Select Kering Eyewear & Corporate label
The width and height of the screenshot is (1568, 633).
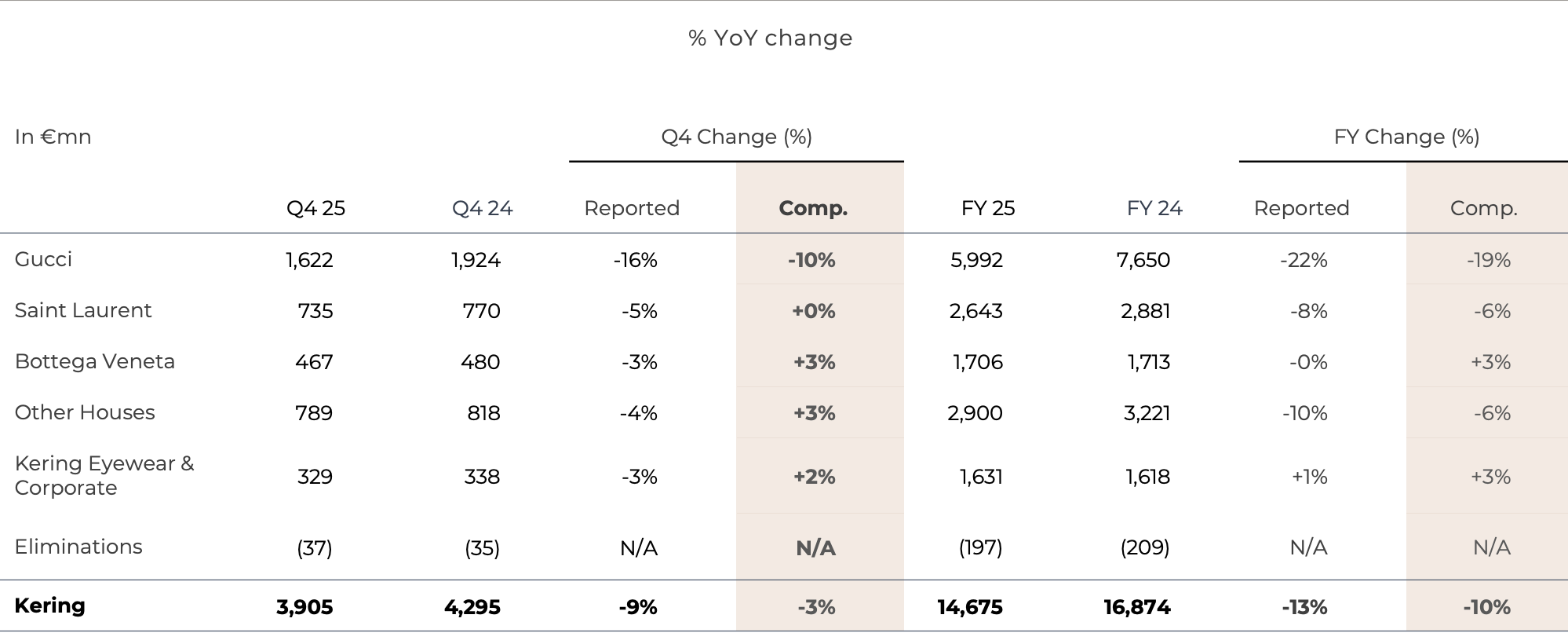[x=104, y=475]
